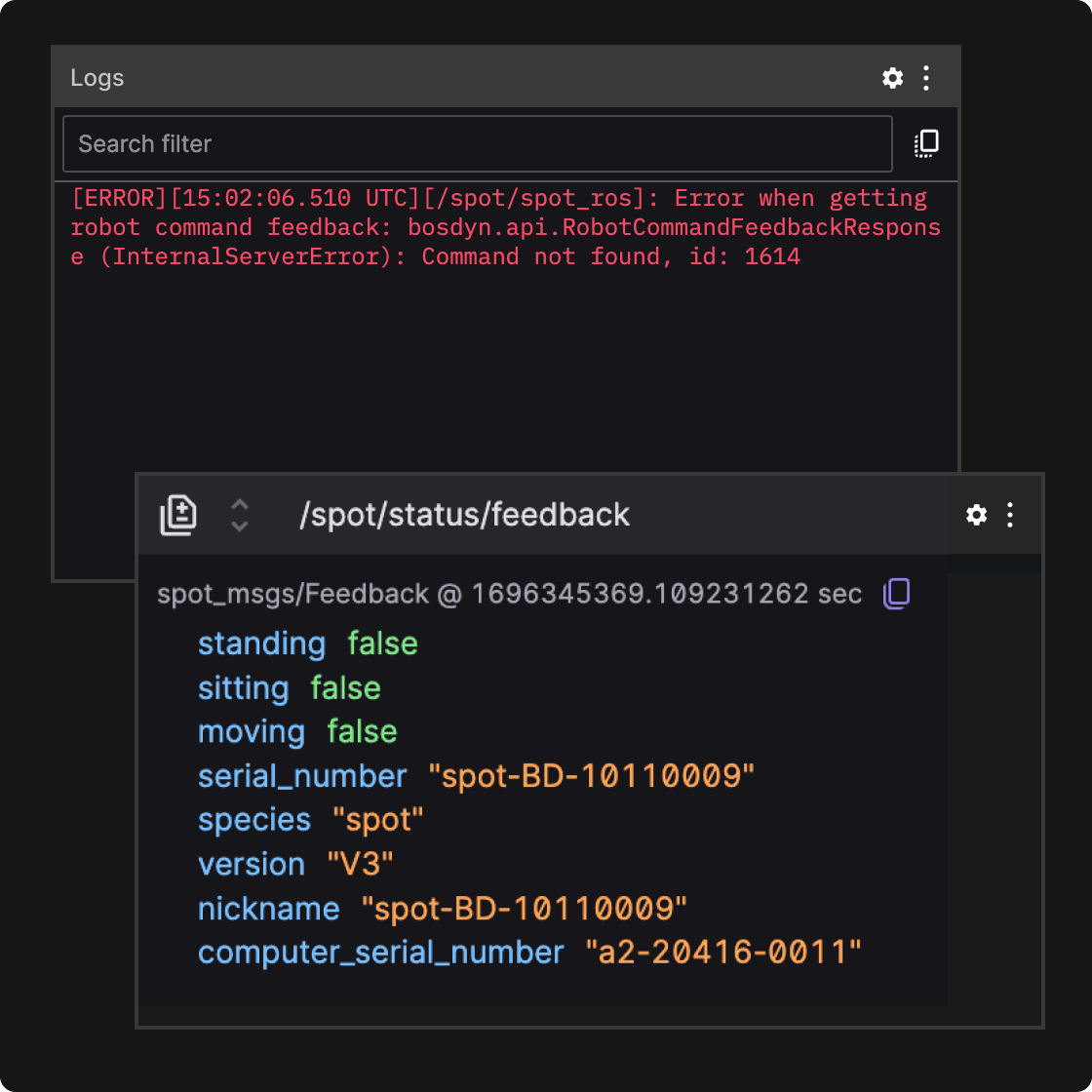
Task: Click the sitting field's false value
Action: coord(345,688)
